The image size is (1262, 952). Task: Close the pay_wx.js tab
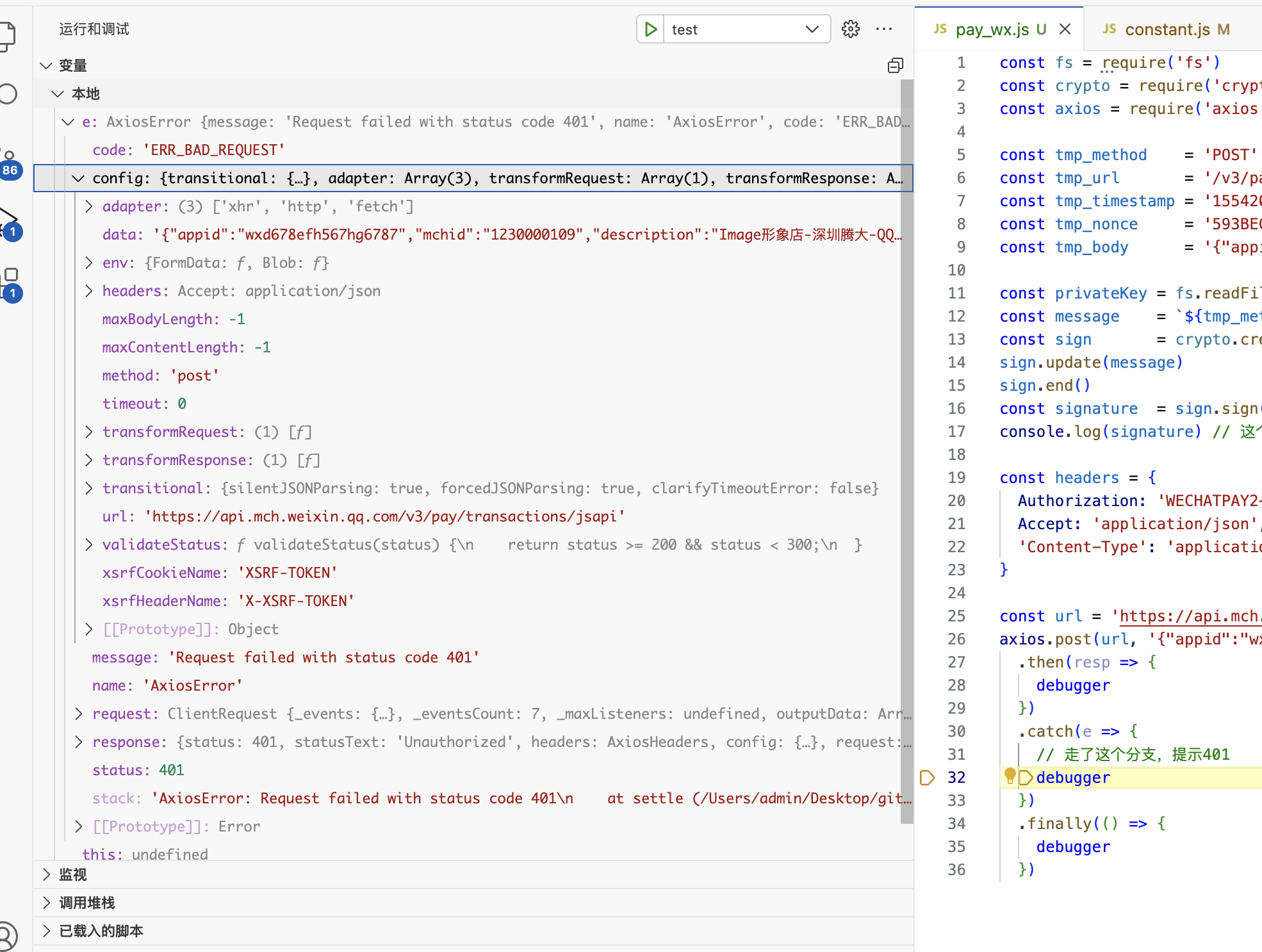coord(1065,29)
